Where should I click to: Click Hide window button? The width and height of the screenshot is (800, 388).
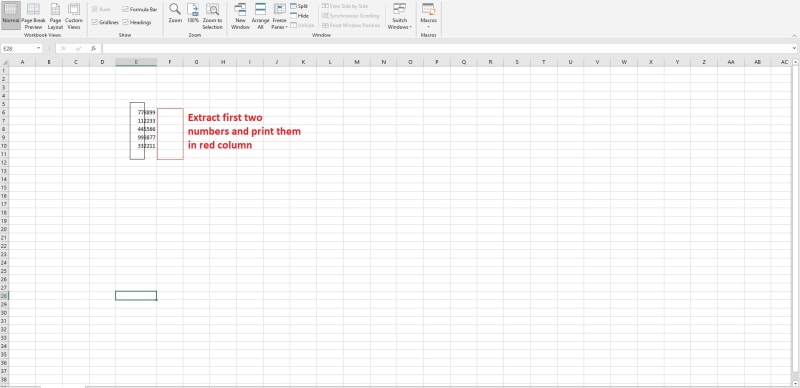click(299, 15)
